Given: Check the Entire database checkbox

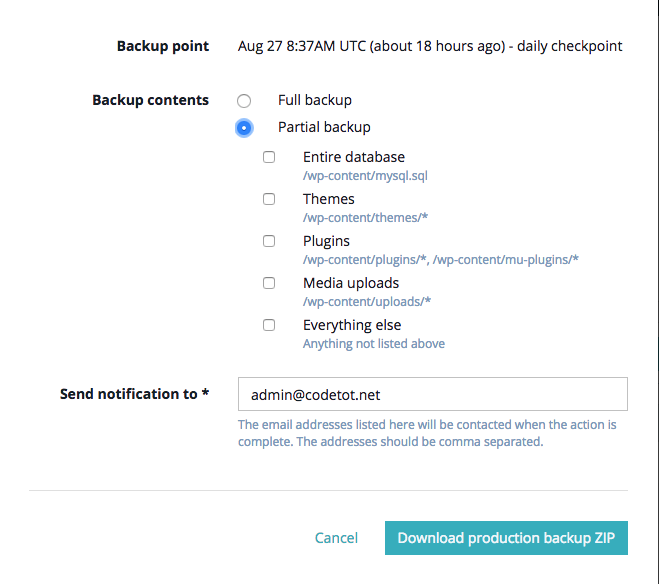Looking at the screenshot, I should click(x=269, y=157).
